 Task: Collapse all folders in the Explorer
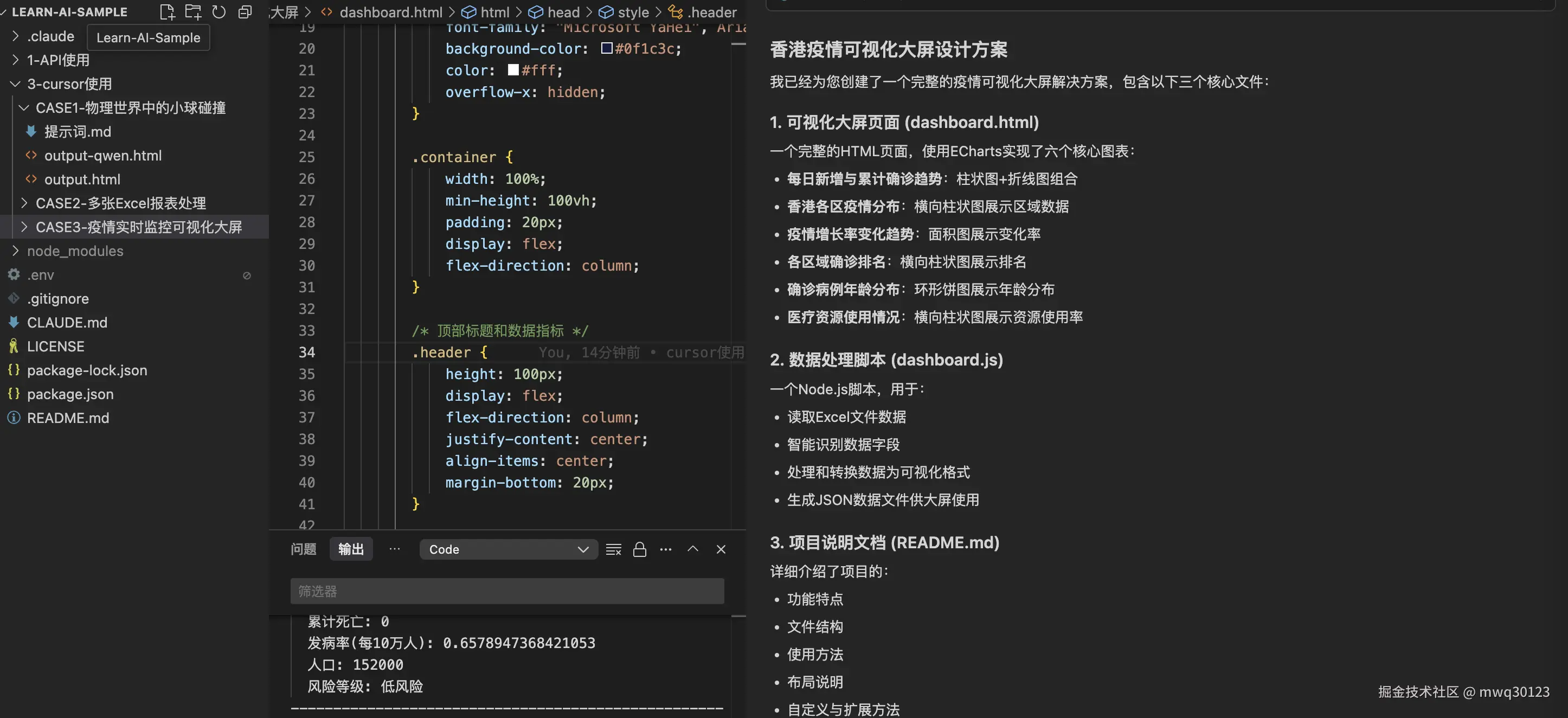(x=245, y=11)
